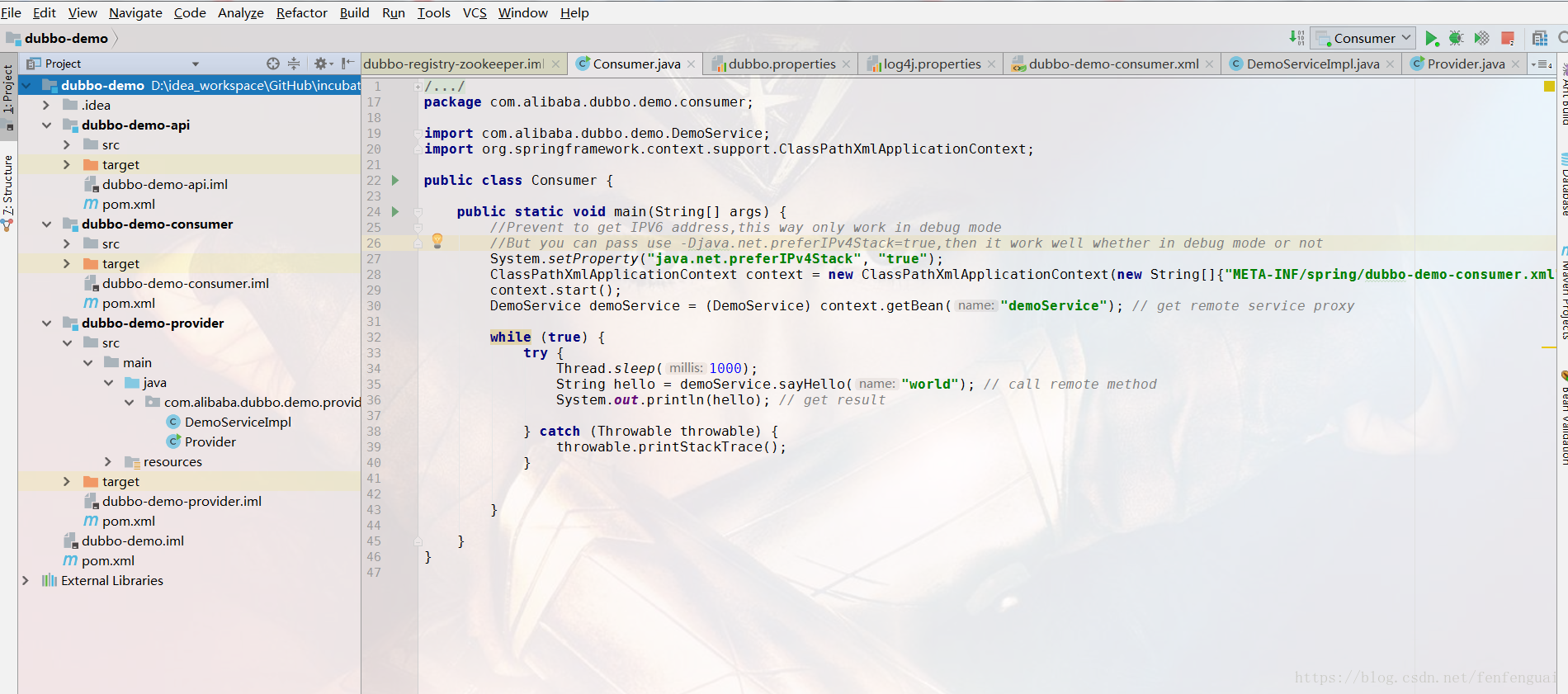Screen dimensions: 1568x694
Task: Close the Consumer.java editor tab
Action: [x=691, y=64]
